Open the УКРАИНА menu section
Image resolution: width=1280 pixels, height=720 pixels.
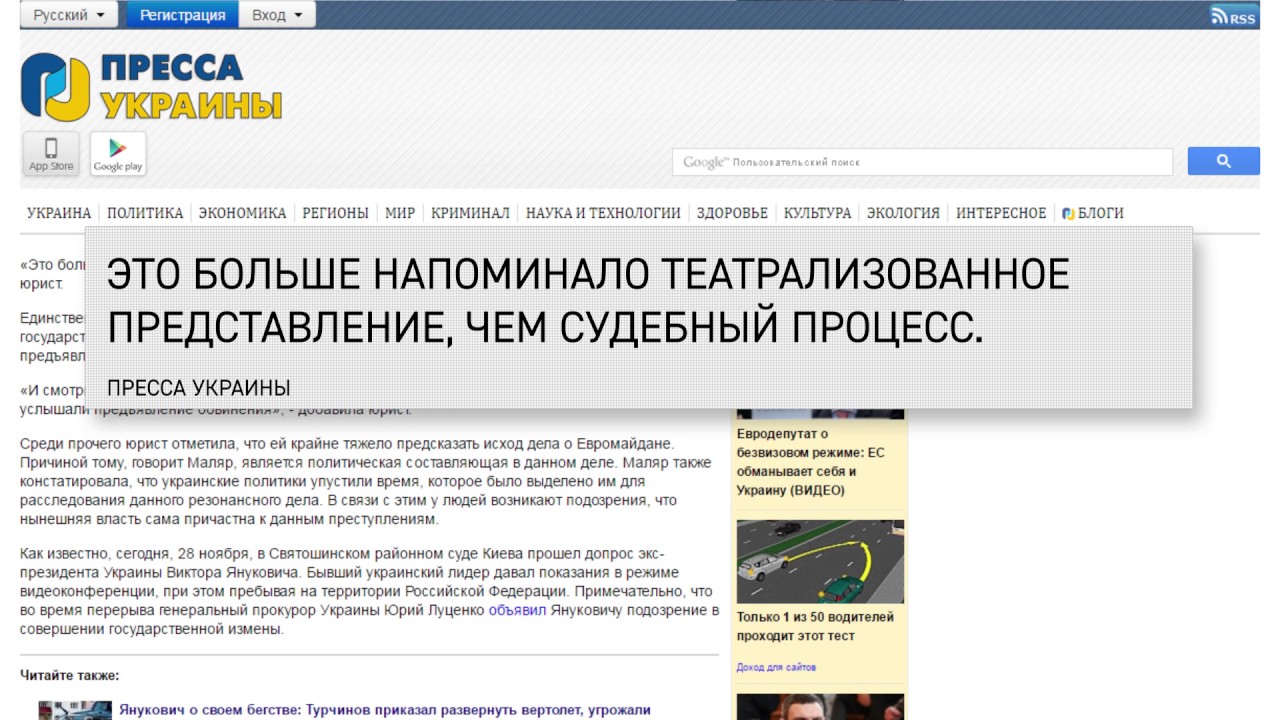click(x=59, y=213)
